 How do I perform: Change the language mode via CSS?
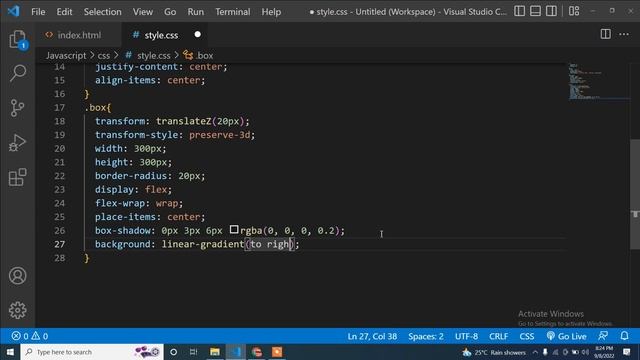pos(527,336)
